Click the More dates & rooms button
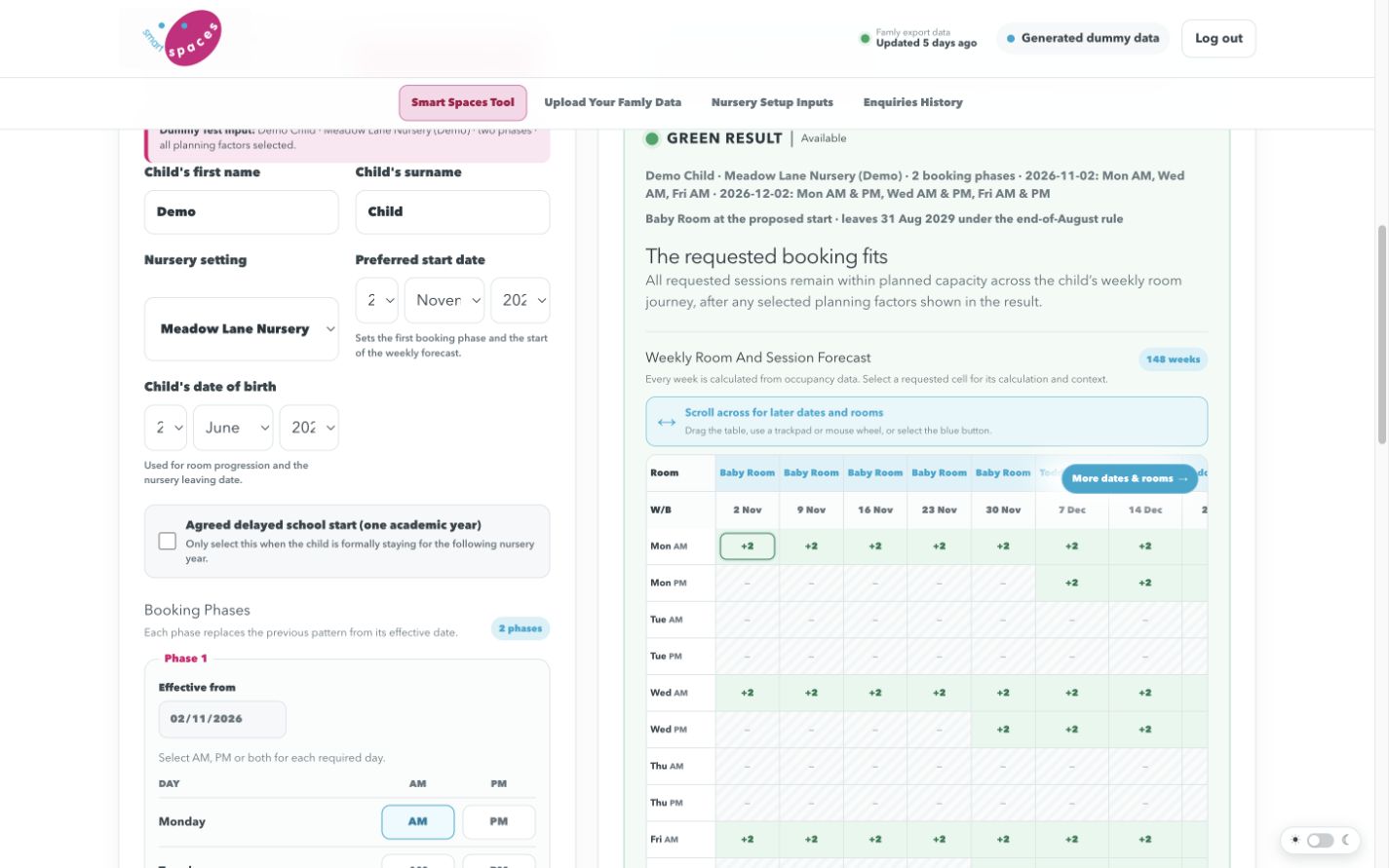This screenshot has height=868, width=1389. click(x=1130, y=478)
